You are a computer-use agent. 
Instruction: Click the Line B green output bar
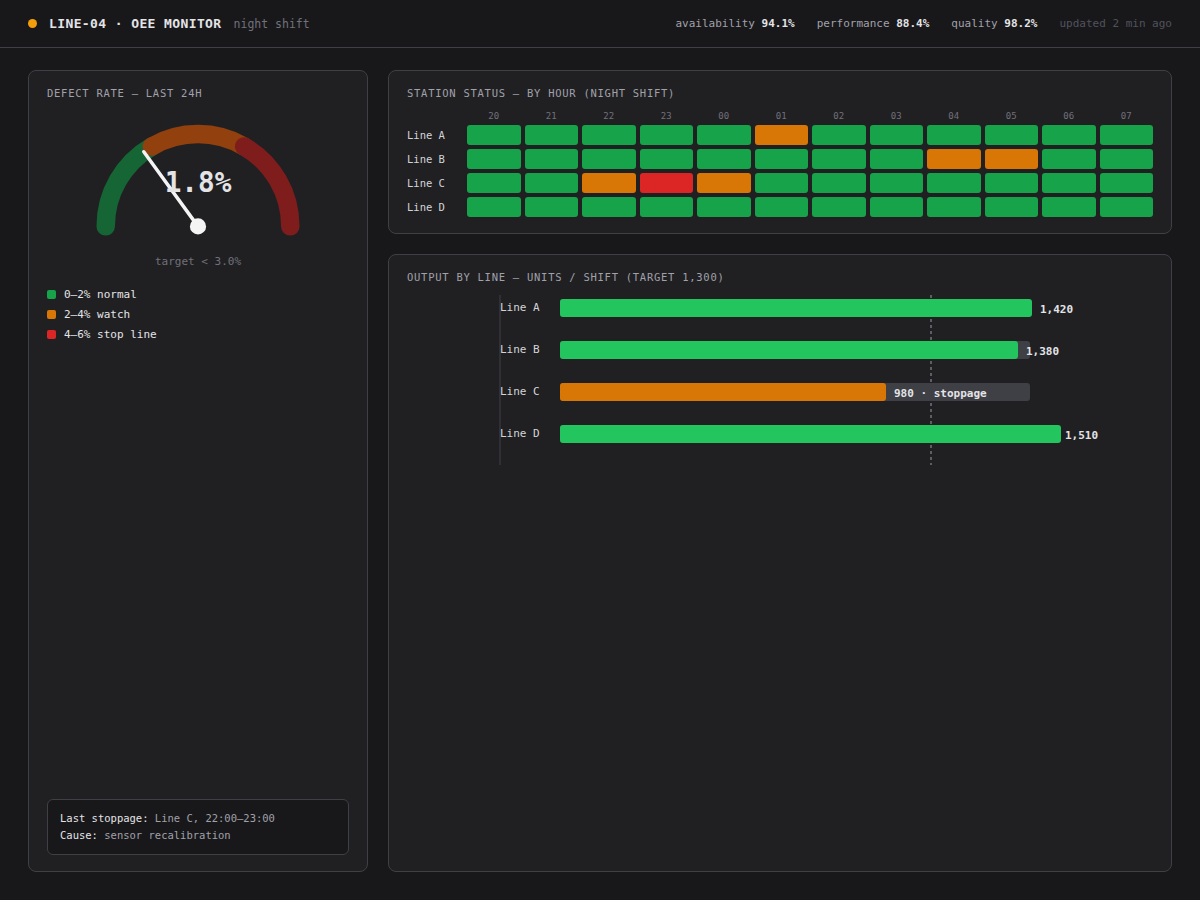click(789, 350)
